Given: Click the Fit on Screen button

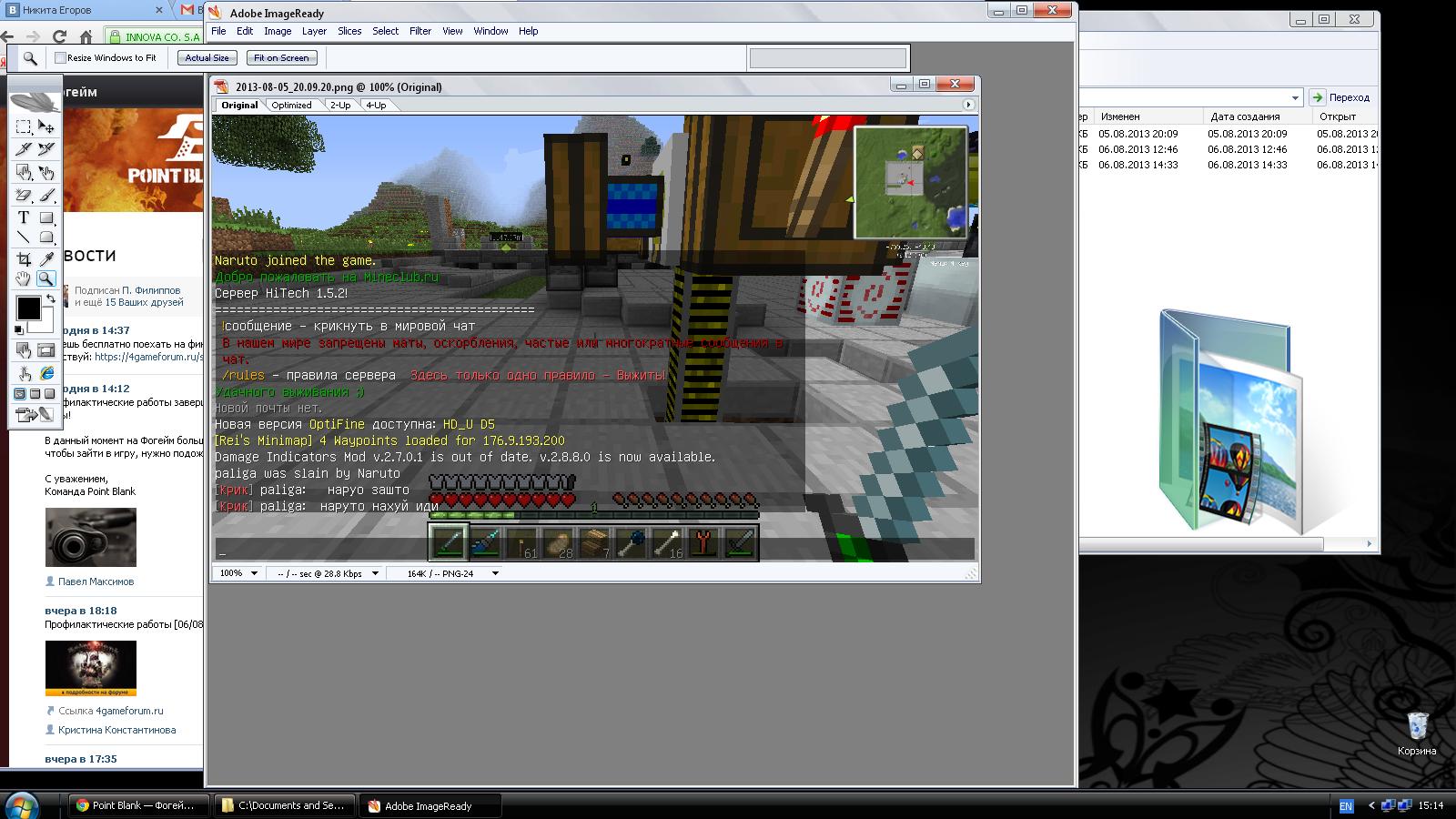Looking at the screenshot, I should pos(281,58).
